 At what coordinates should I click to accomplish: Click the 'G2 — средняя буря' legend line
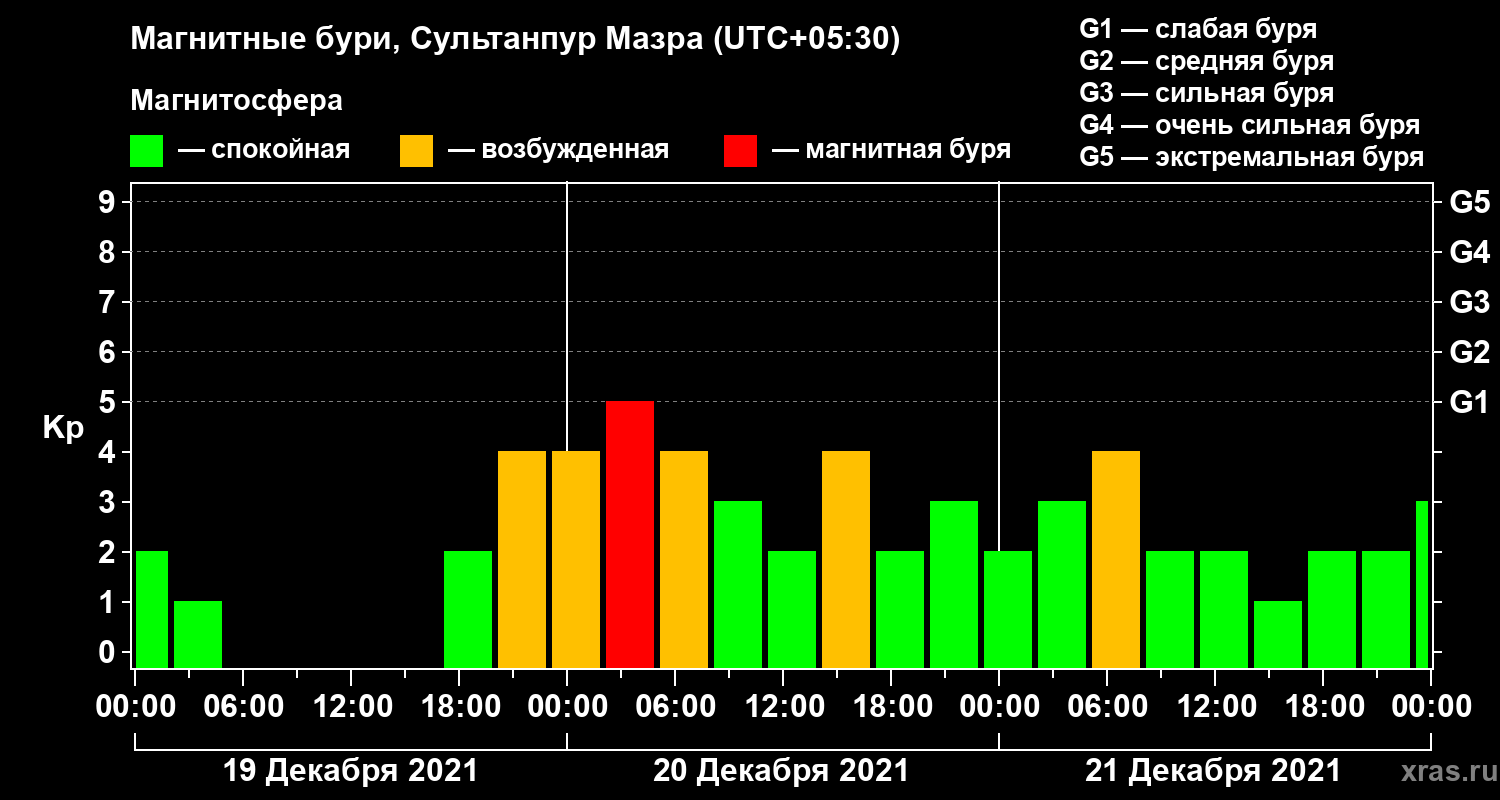point(1206,60)
